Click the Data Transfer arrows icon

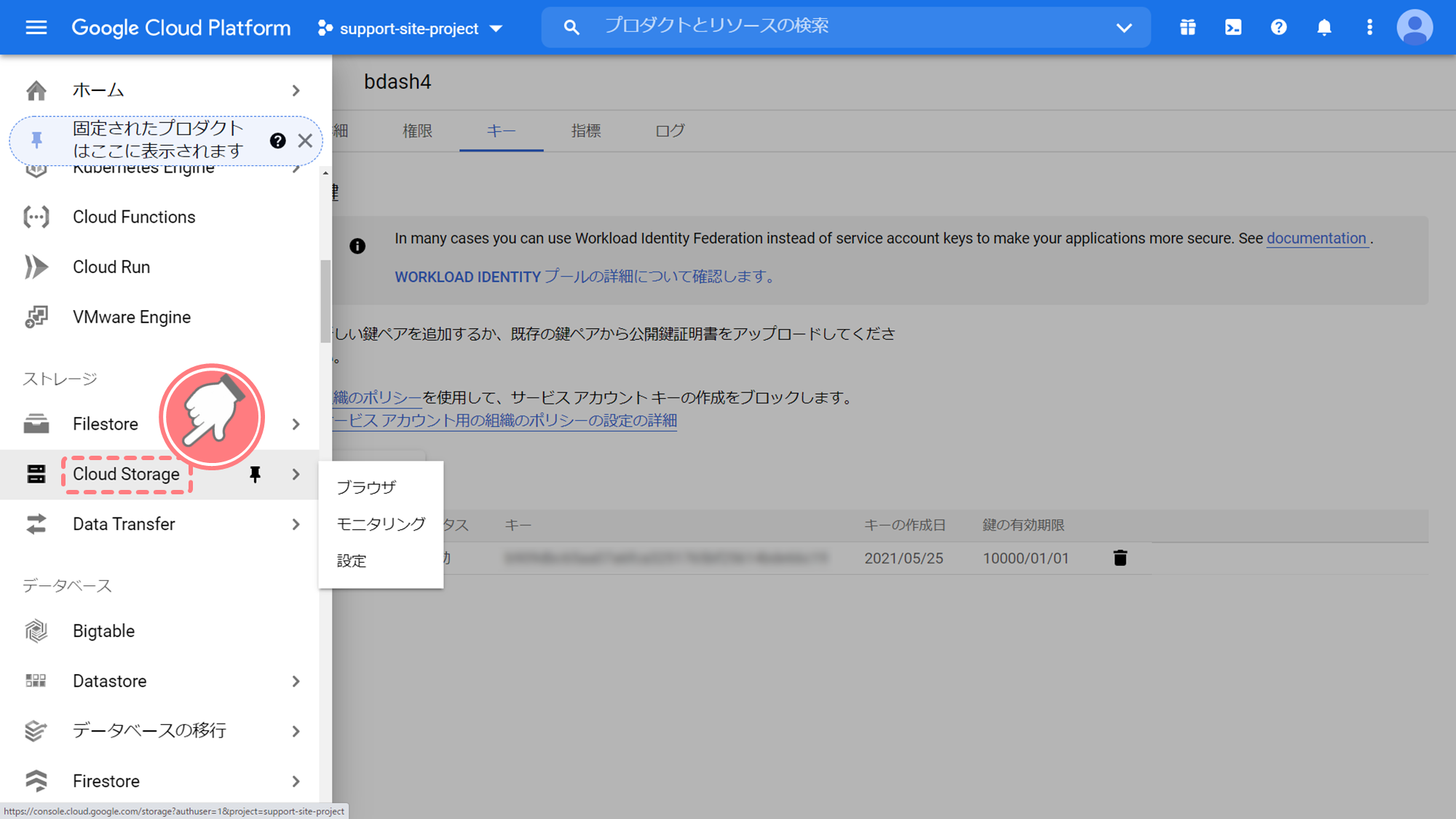(x=36, y=524)
